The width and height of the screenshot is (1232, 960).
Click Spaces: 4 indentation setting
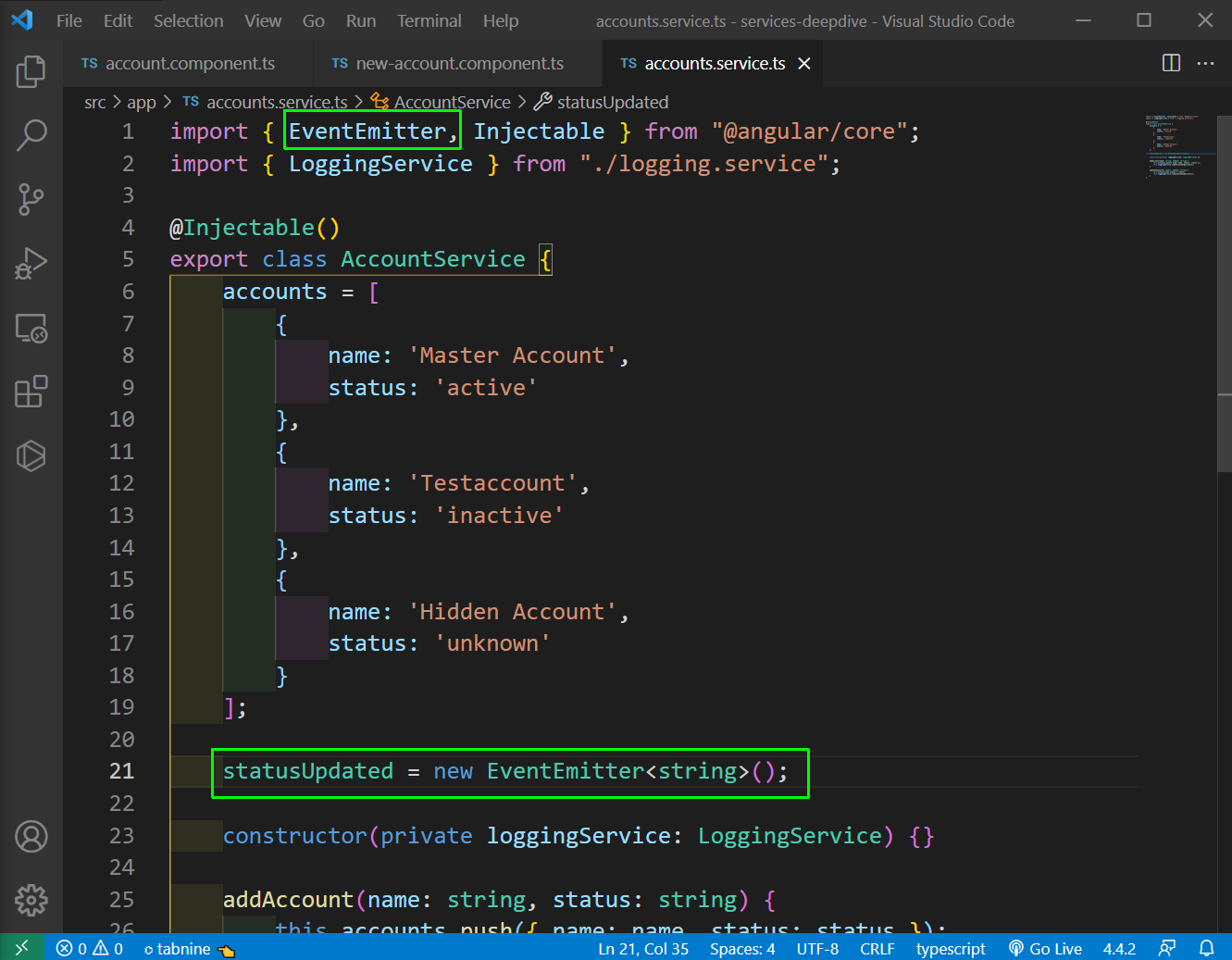pyautogui.click(x=742, y=948)
